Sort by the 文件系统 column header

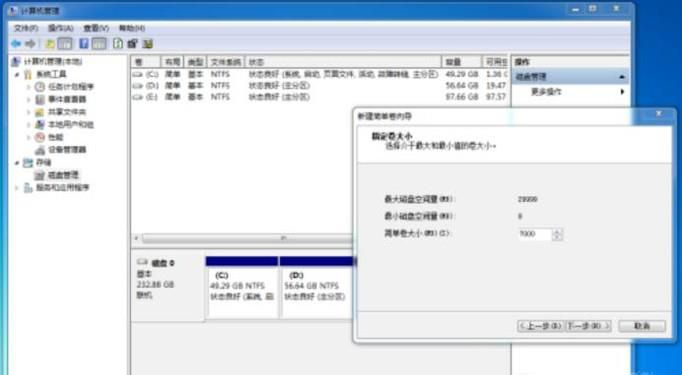(226, 62)
